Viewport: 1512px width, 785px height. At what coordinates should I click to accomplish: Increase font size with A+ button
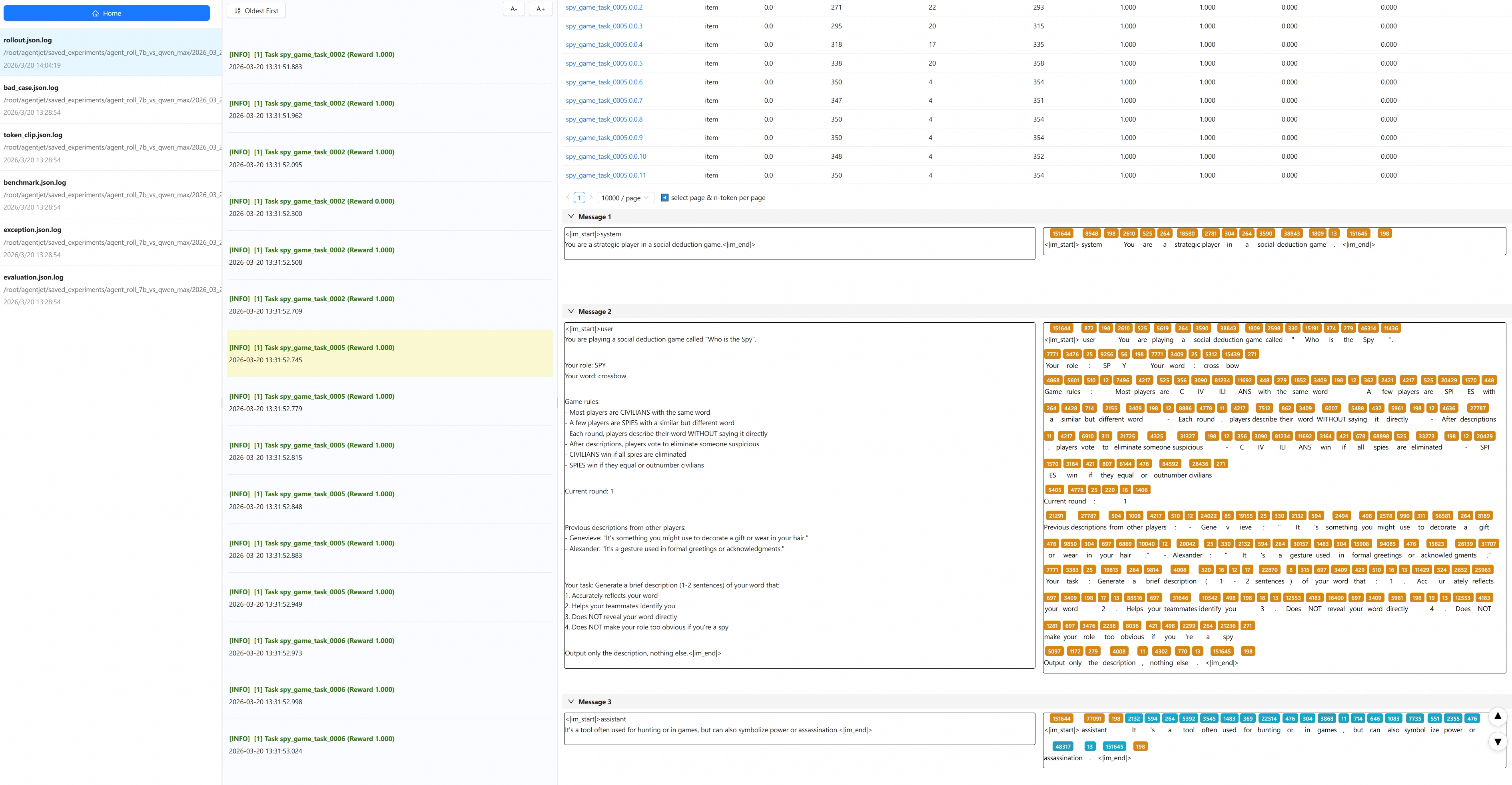pyautogui.click(x=540, y=9)
